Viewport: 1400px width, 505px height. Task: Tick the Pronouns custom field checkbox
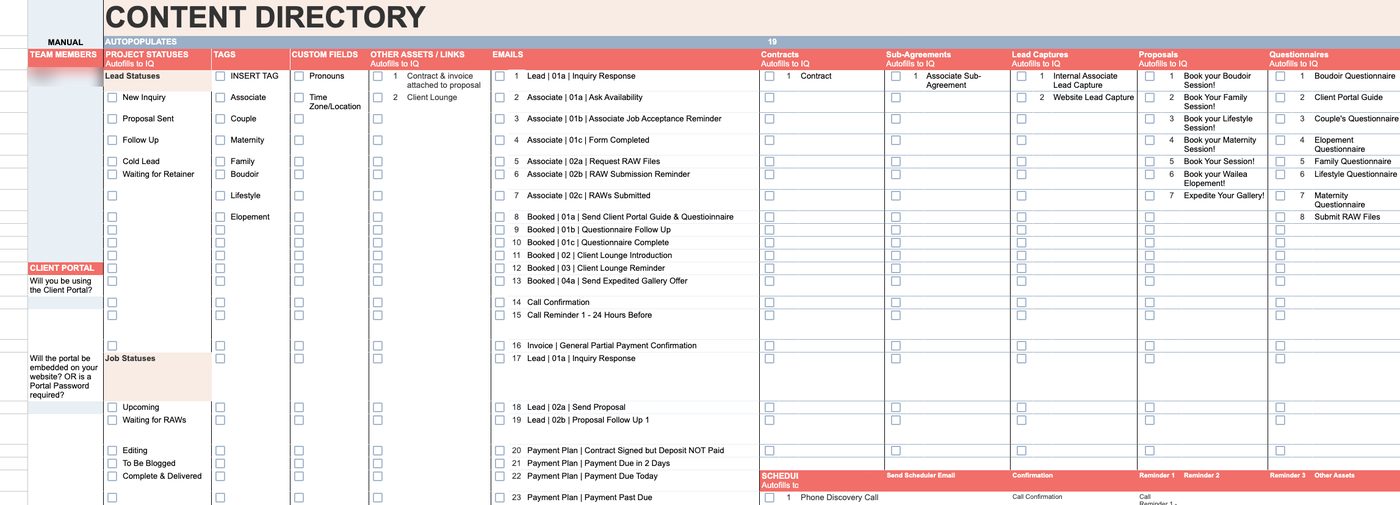click(298, 76)
